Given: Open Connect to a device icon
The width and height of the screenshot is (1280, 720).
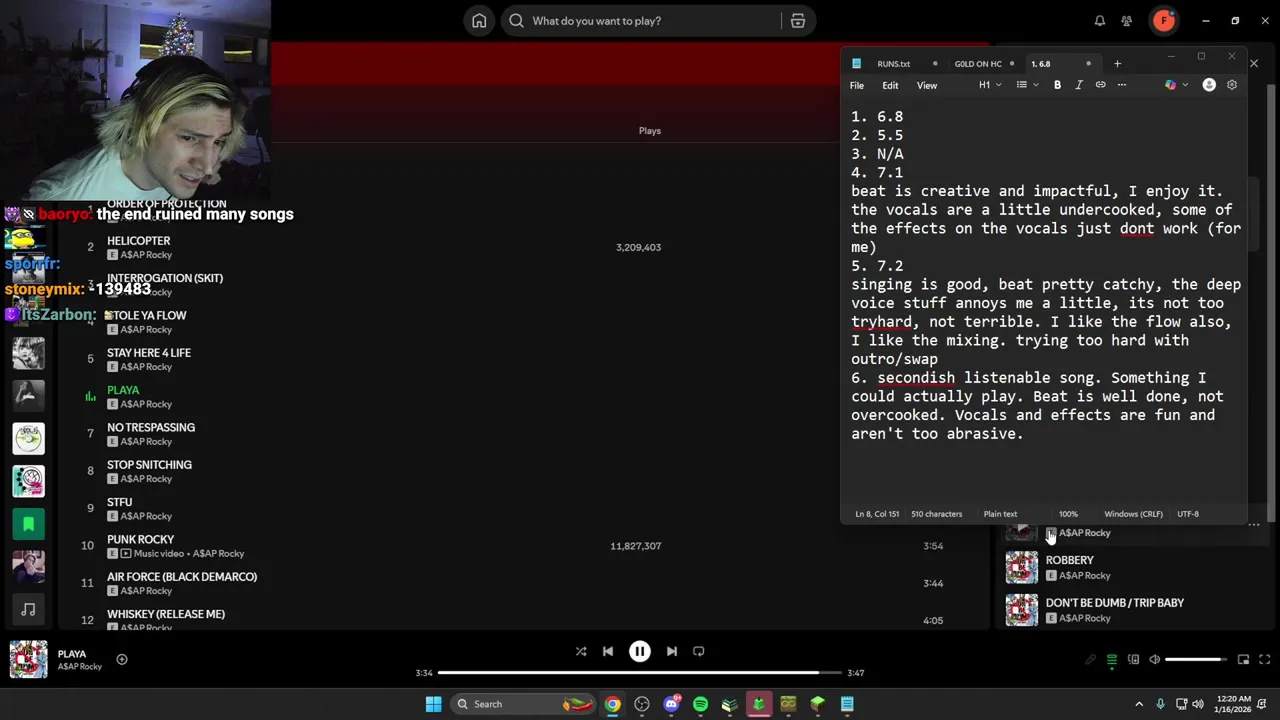Looking at the screenshot, I should [x=1133, y=659].
